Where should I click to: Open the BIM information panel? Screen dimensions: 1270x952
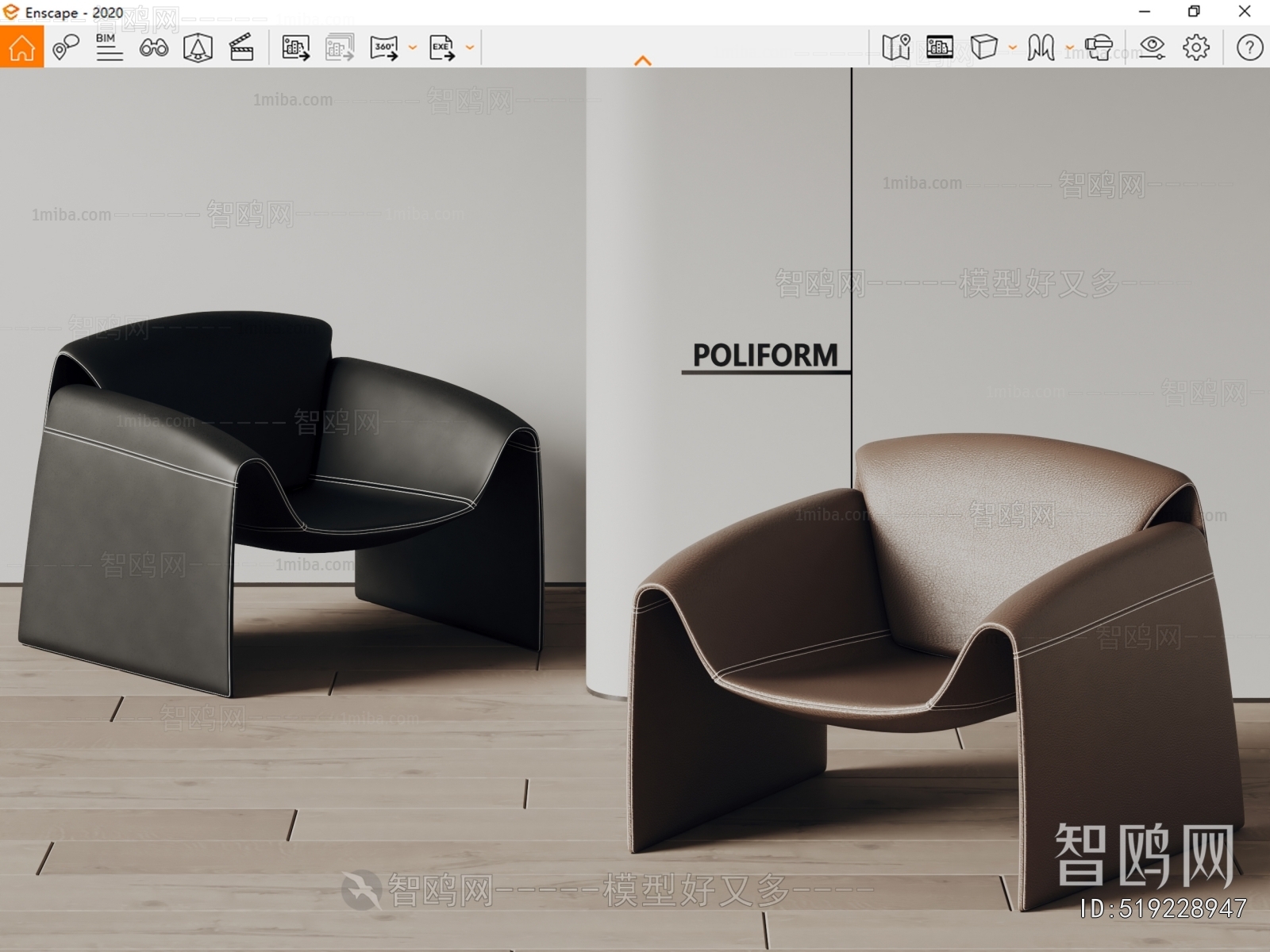click(x=110, y=48)
